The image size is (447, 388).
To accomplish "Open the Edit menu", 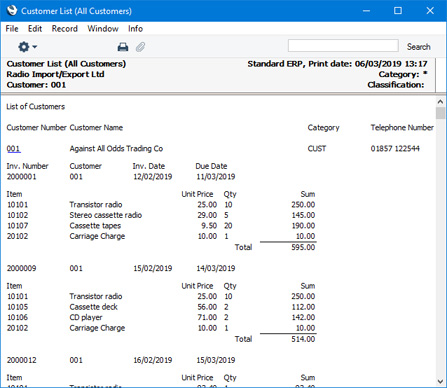I will pos(35,29).
